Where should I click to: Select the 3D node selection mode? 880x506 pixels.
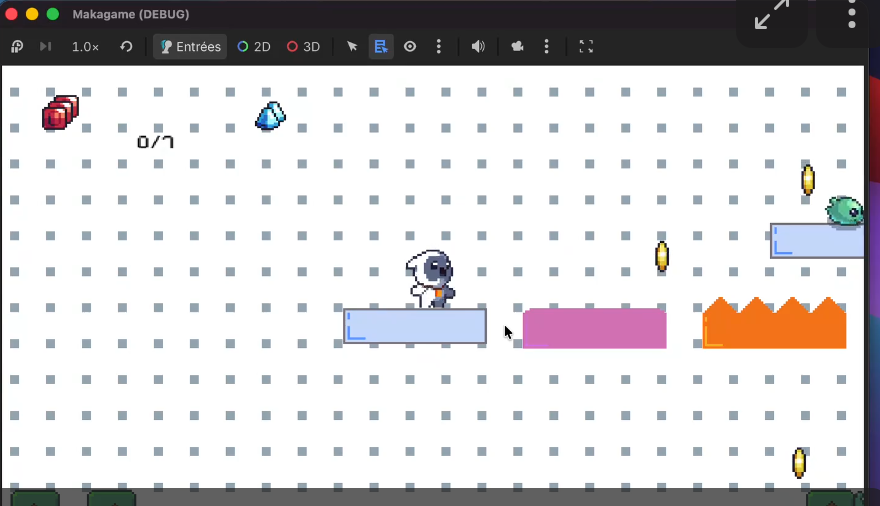(x=303, y=47)
